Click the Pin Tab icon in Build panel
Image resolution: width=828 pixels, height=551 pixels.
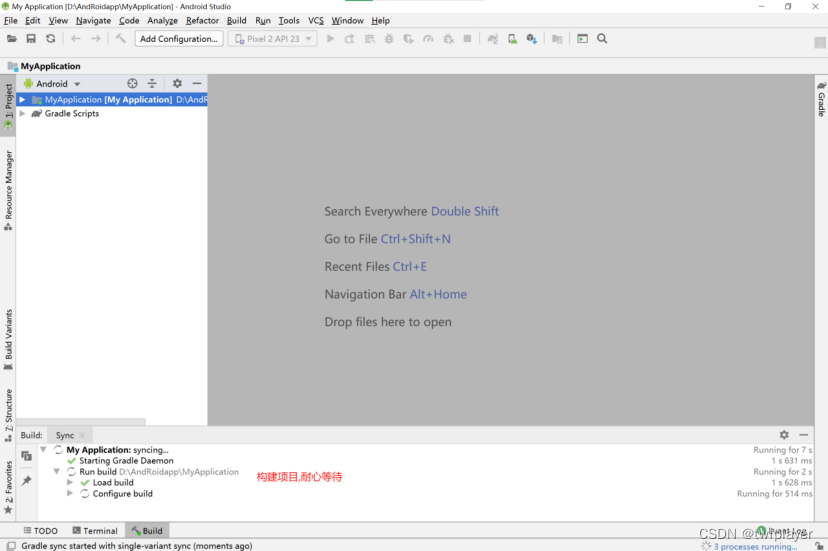26,480
